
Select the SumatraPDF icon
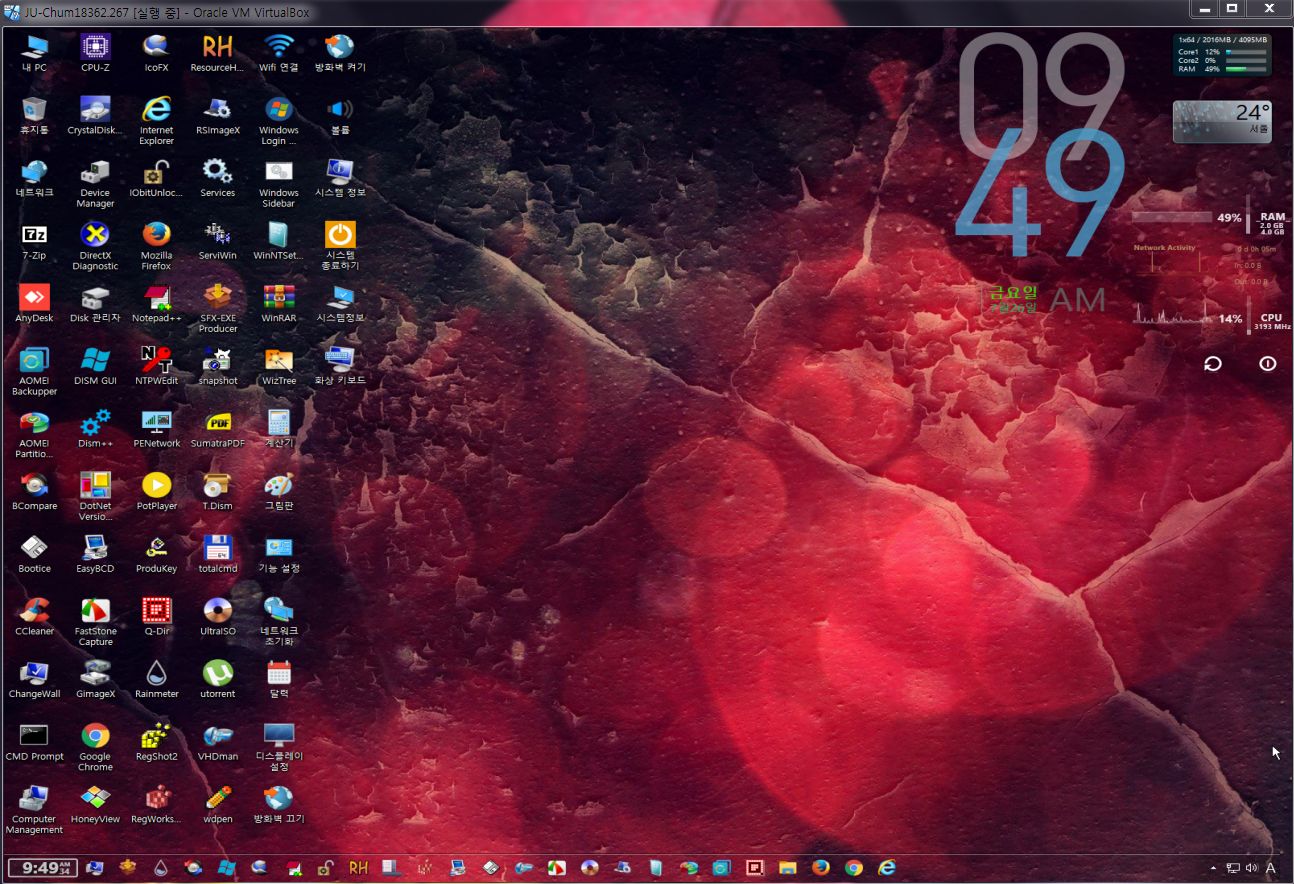[x=217, y=429]
